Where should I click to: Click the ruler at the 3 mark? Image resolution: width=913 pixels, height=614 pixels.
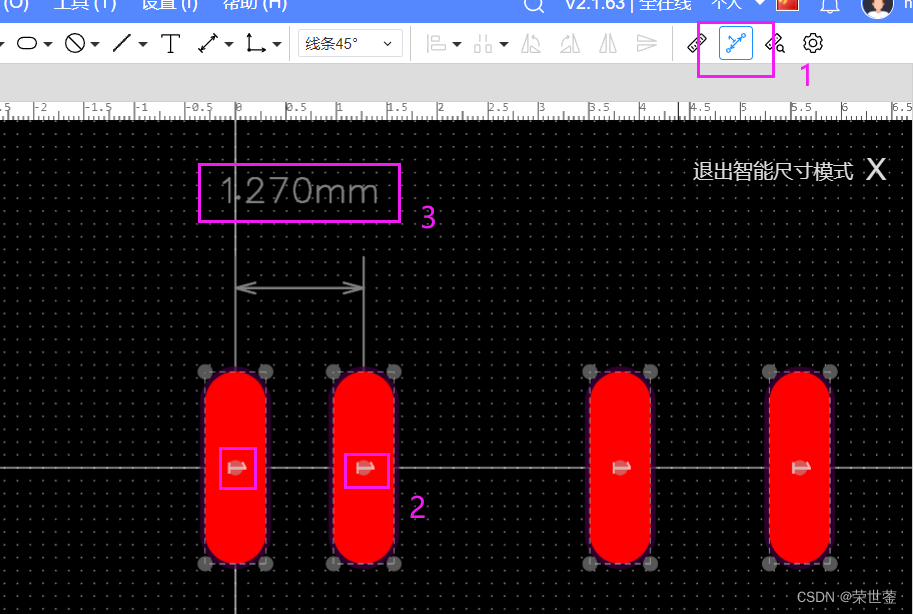[542, 110]
